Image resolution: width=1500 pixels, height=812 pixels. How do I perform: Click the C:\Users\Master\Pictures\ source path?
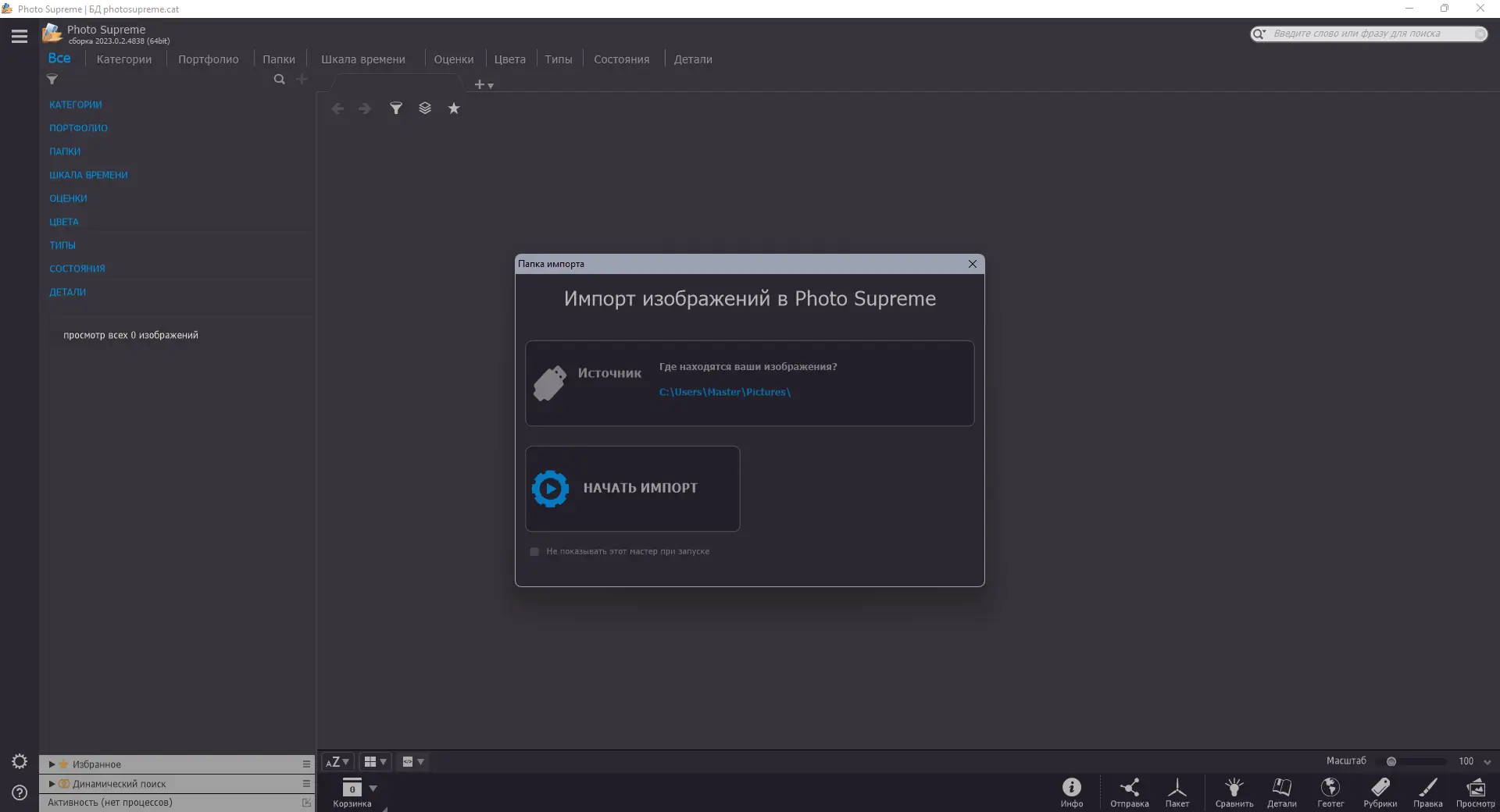[725, 392]
